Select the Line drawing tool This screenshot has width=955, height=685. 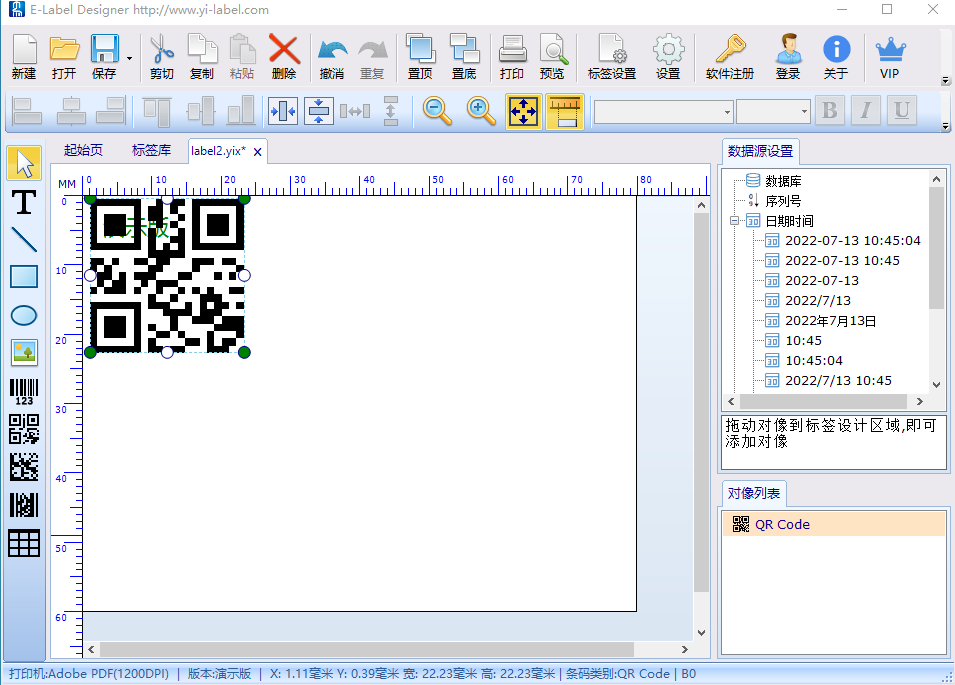point(24,240)
